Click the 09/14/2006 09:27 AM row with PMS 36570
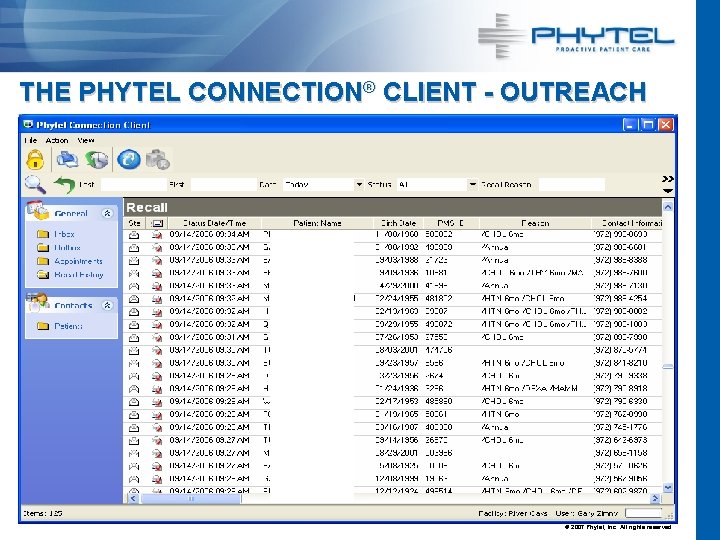The width and height of the screenshot is (720, 540). click(x=393, y=440)
